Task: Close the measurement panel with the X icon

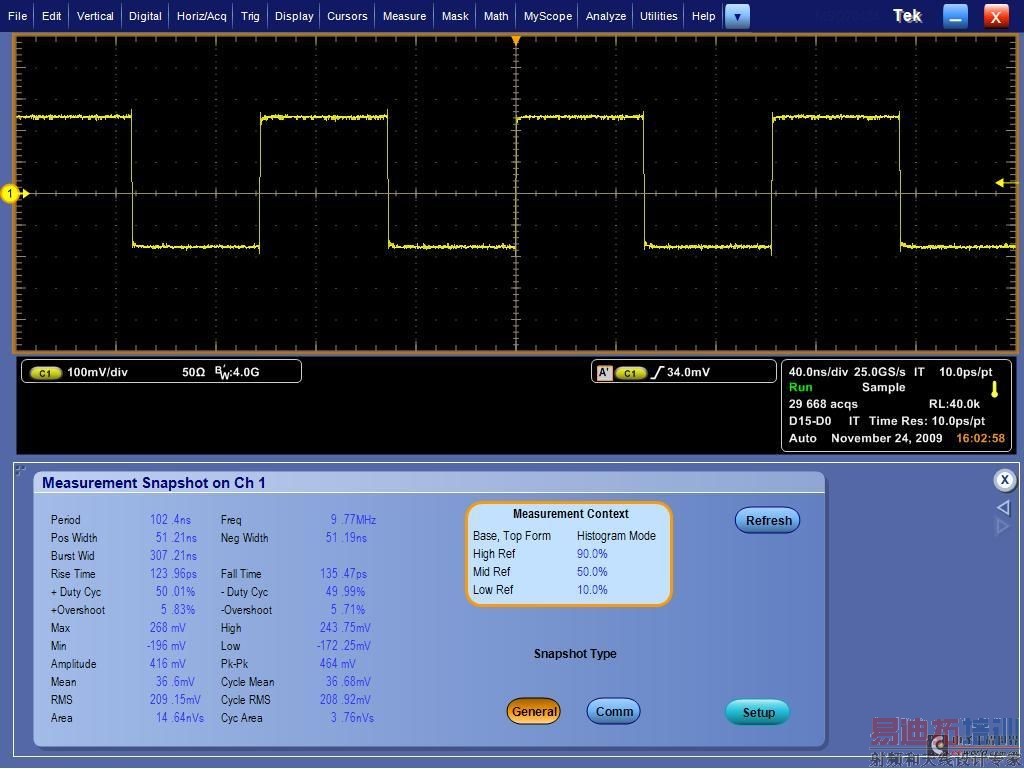Action: click(x=1004, y=481)
